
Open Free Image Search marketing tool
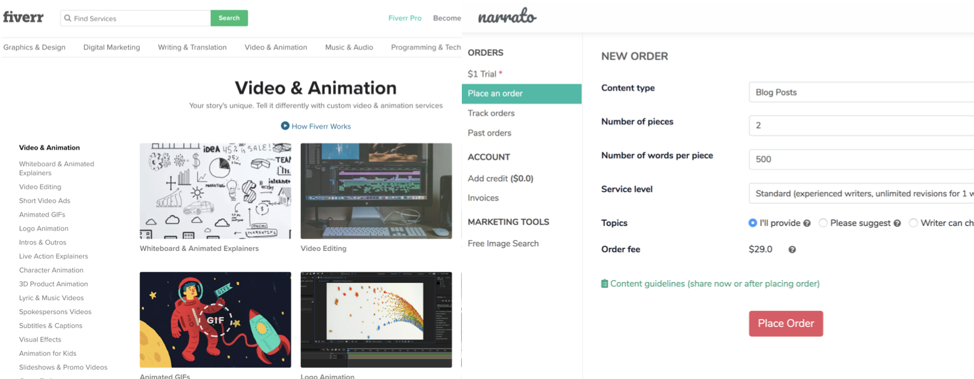point(503,244)
